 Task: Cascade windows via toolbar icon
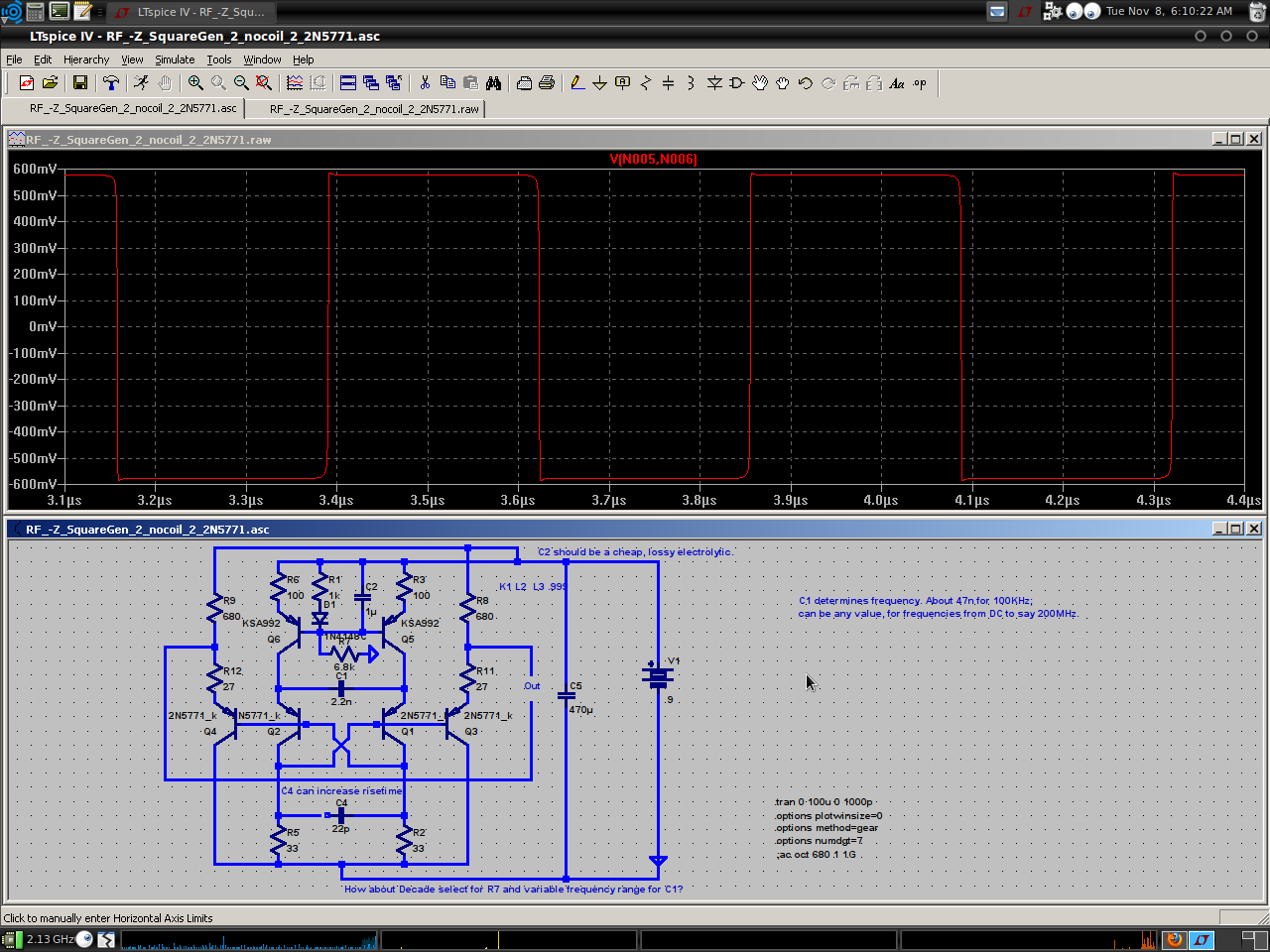click(x=371, y=83)
